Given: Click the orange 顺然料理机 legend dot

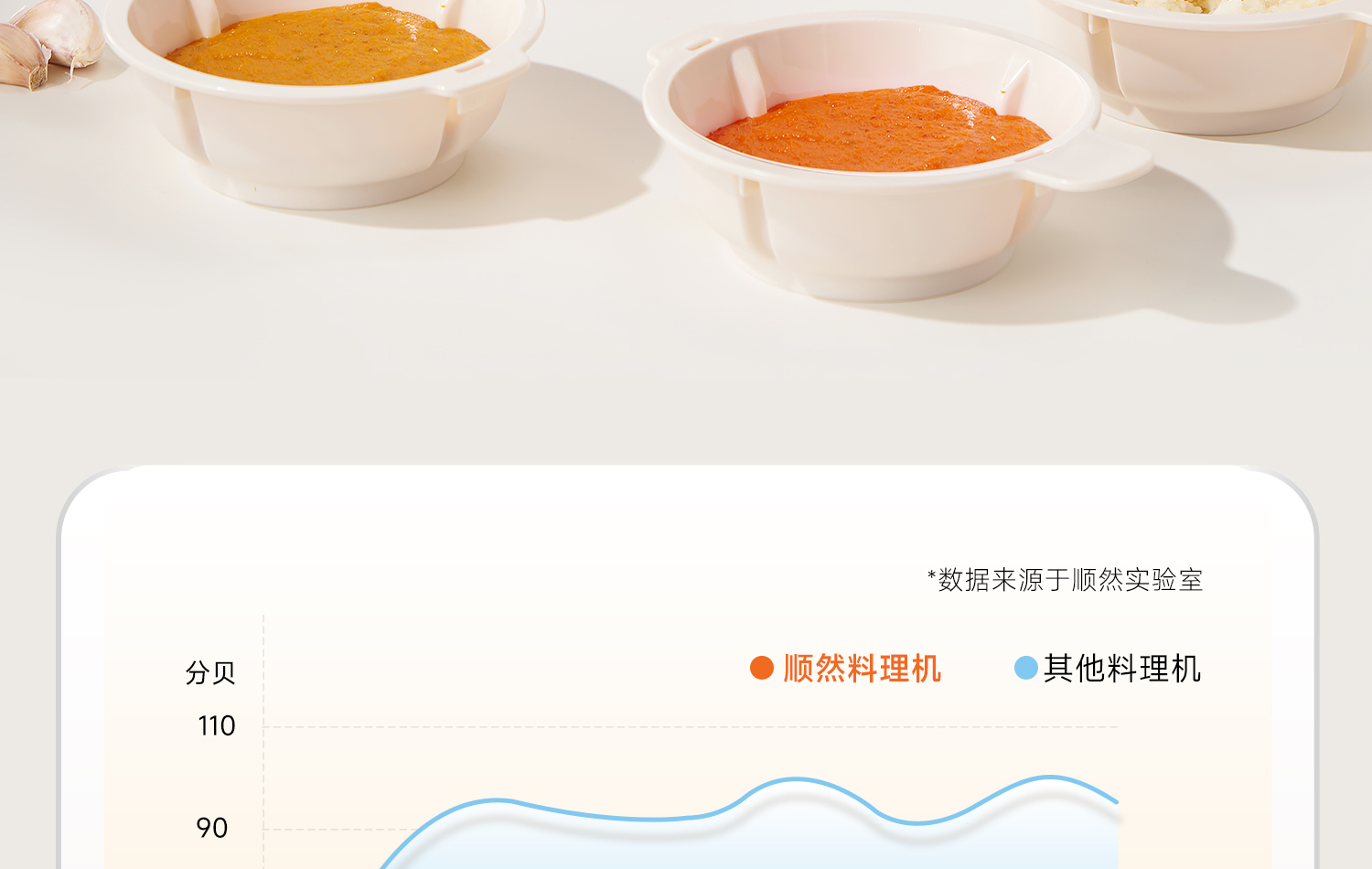Looking at the screenshot, I should (x=762, y=668).
